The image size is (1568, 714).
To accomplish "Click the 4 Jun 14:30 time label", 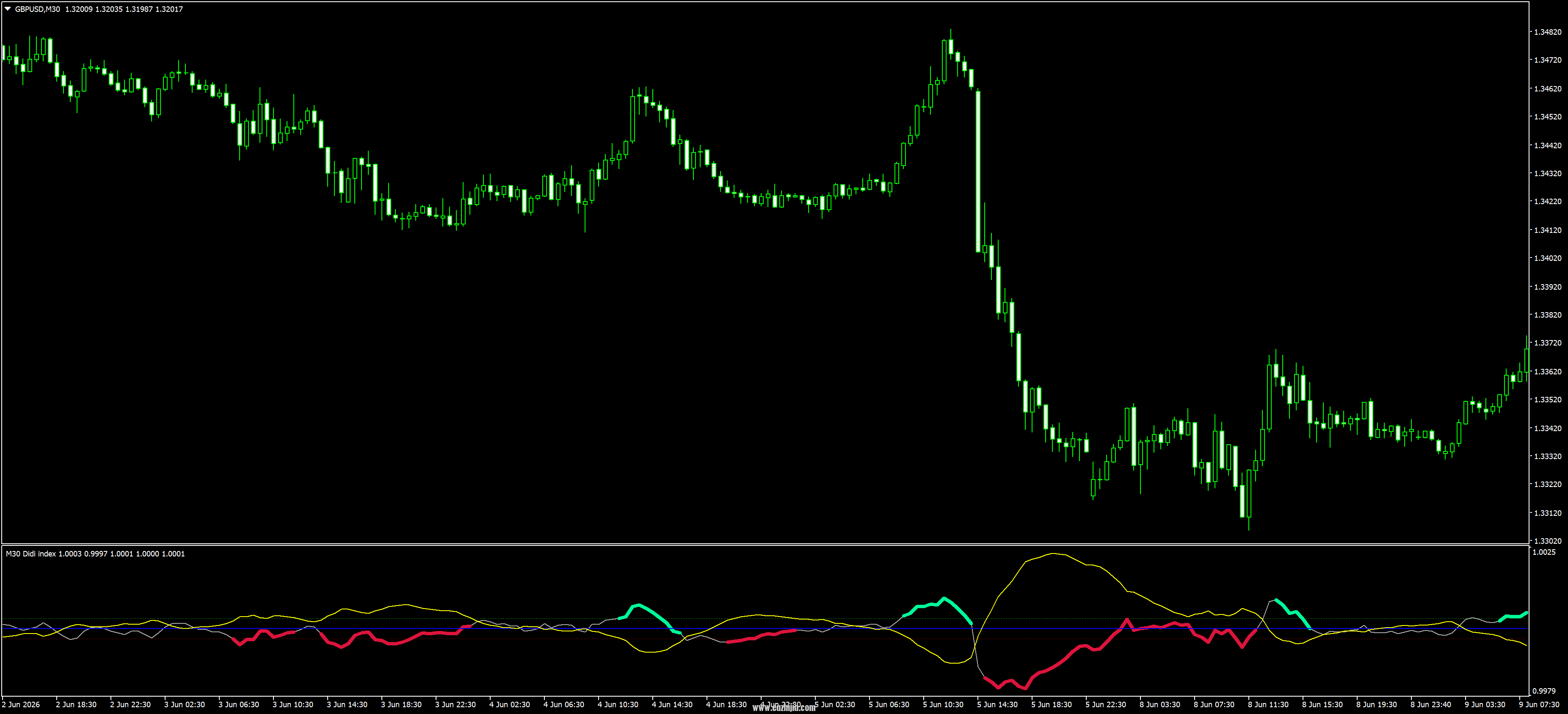I will click(672, 704).
